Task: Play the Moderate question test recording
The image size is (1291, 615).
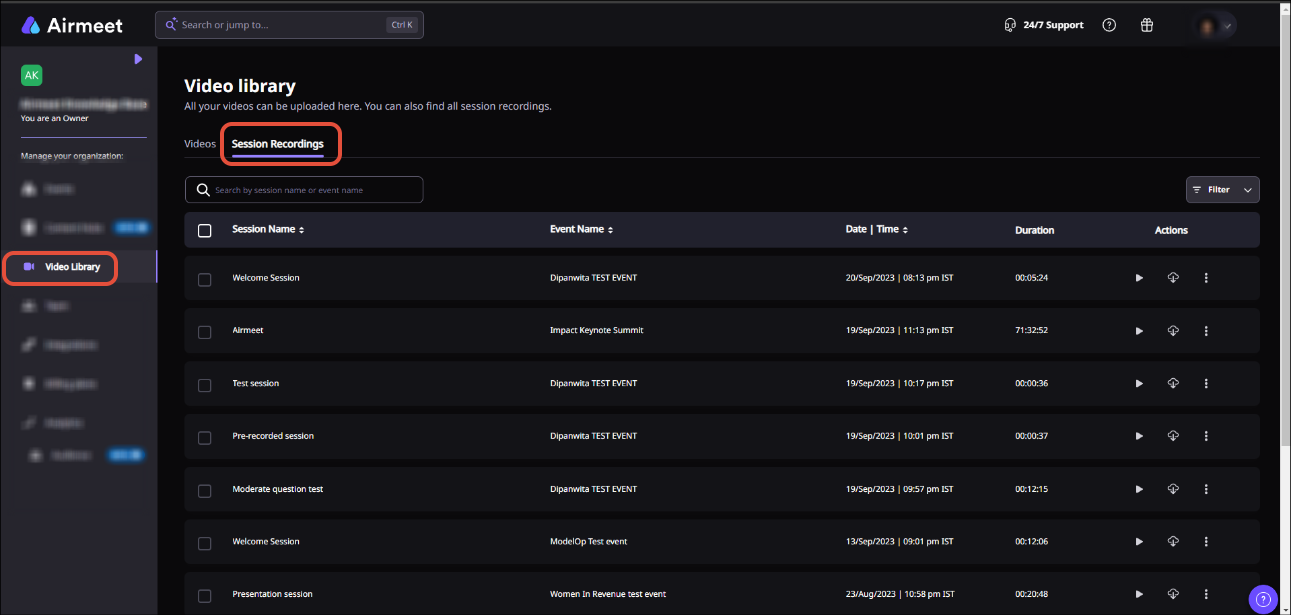Action: point(1139,489)
